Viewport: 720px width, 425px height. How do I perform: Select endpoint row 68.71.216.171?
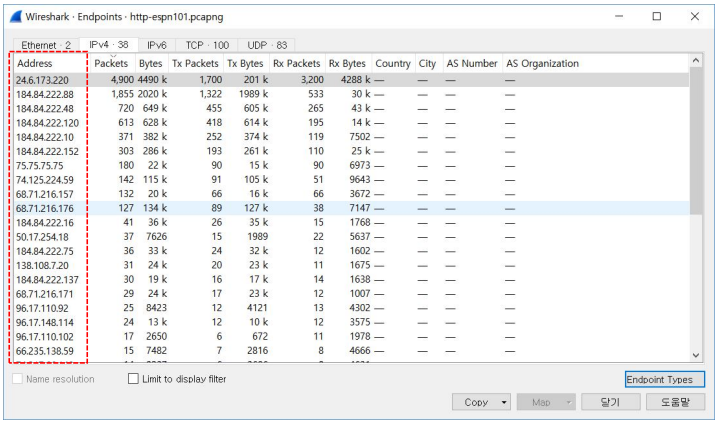[351, 293]
